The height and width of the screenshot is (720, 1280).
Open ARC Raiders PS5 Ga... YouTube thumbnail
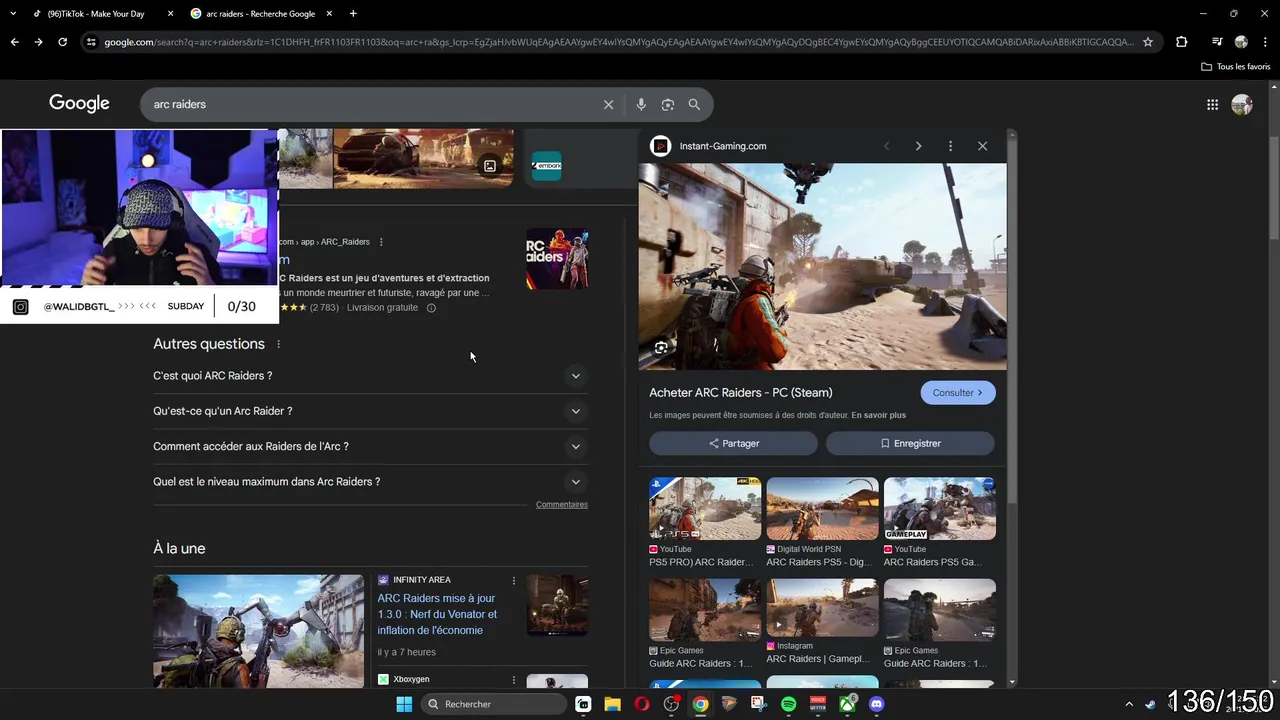click(940, 509)
